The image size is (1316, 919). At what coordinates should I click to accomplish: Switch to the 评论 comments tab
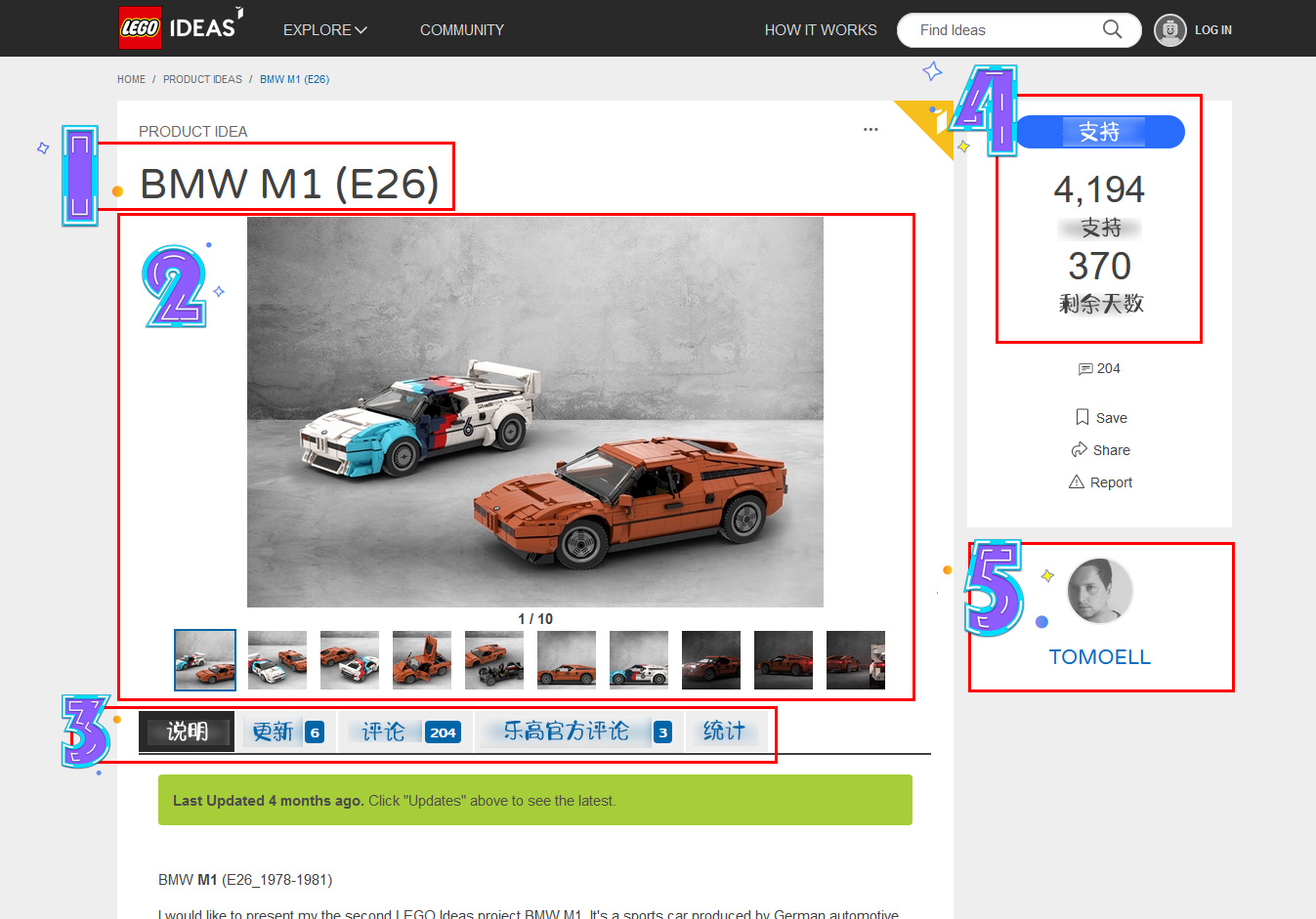click(405, 731)
